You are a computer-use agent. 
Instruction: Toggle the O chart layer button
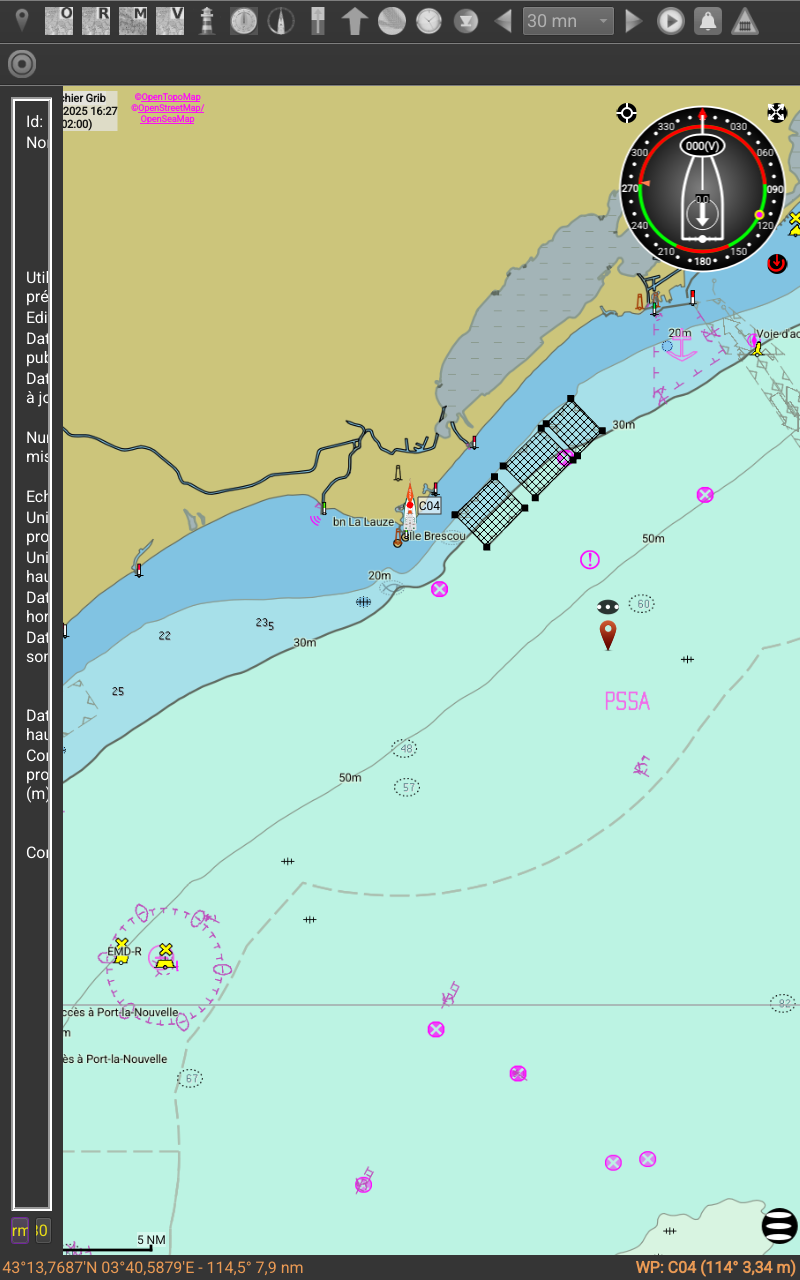pos(59,21)
